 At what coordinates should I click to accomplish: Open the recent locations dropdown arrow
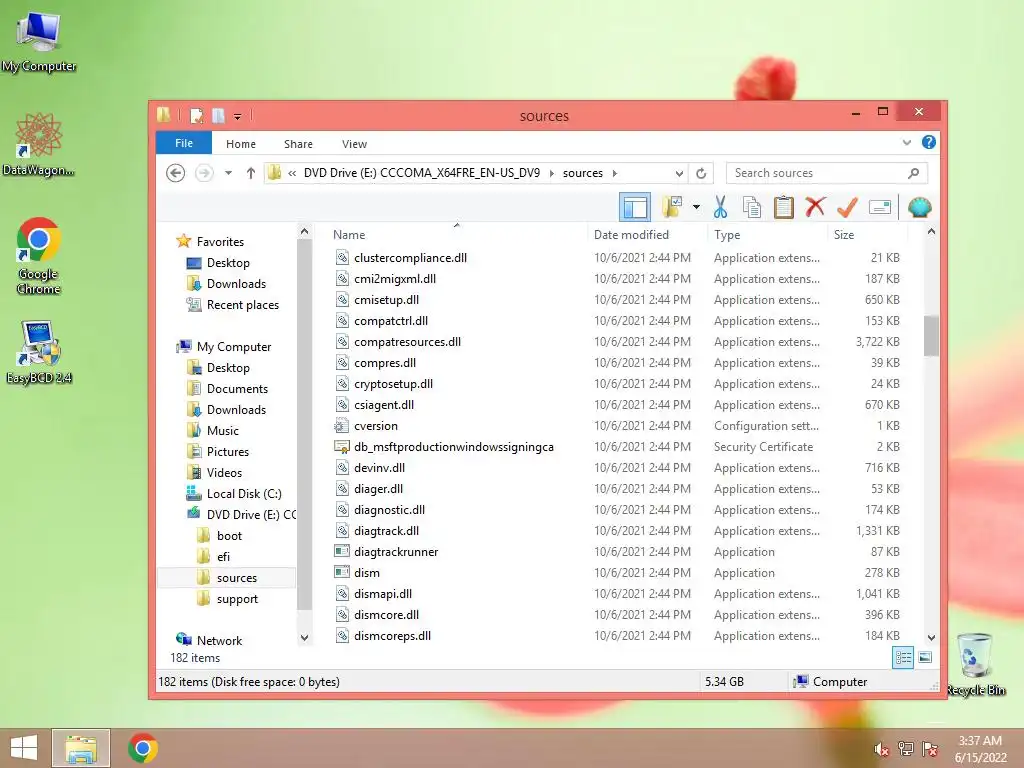click(x=228, y=173)
